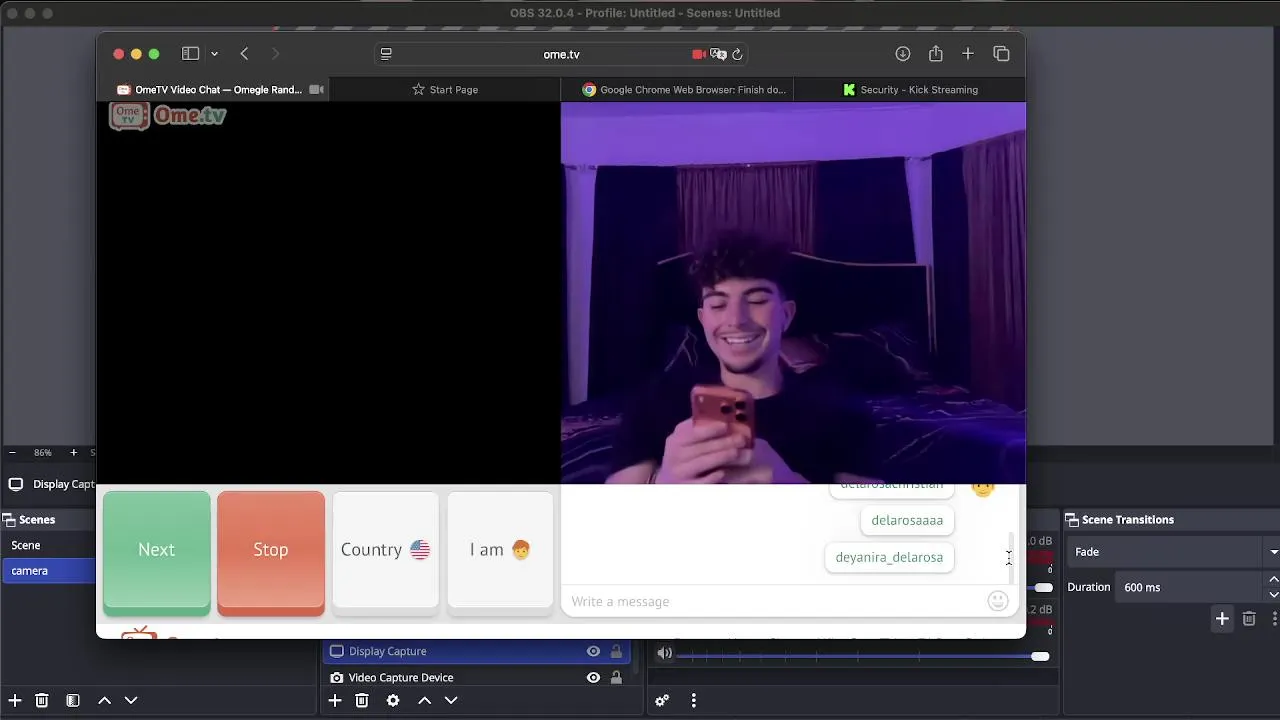Viewport: 1280px width, 720px height.
Task: Decrease transition duration with down arrow
Action: click(1273, 594)
